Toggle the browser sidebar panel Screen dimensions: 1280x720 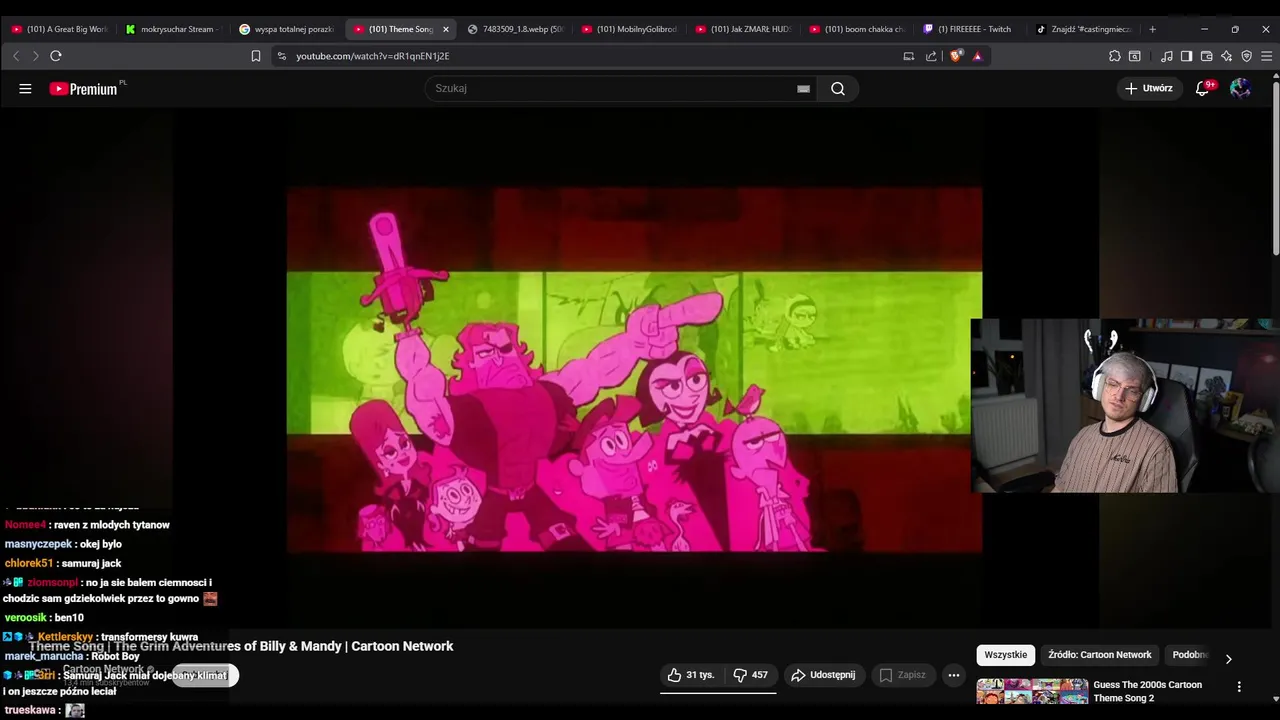pos(1186,56)
